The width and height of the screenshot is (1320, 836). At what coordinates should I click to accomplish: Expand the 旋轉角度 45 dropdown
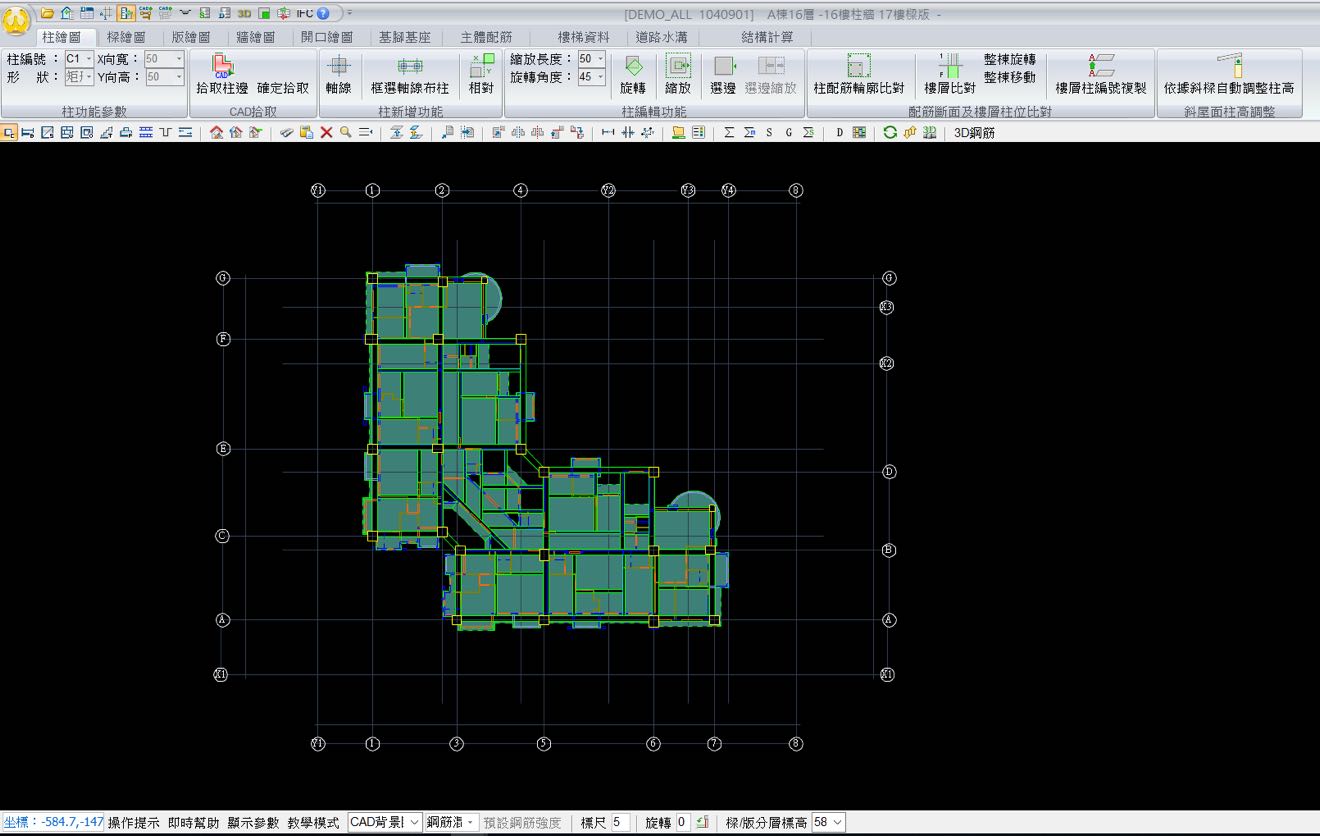coord(600,77)
